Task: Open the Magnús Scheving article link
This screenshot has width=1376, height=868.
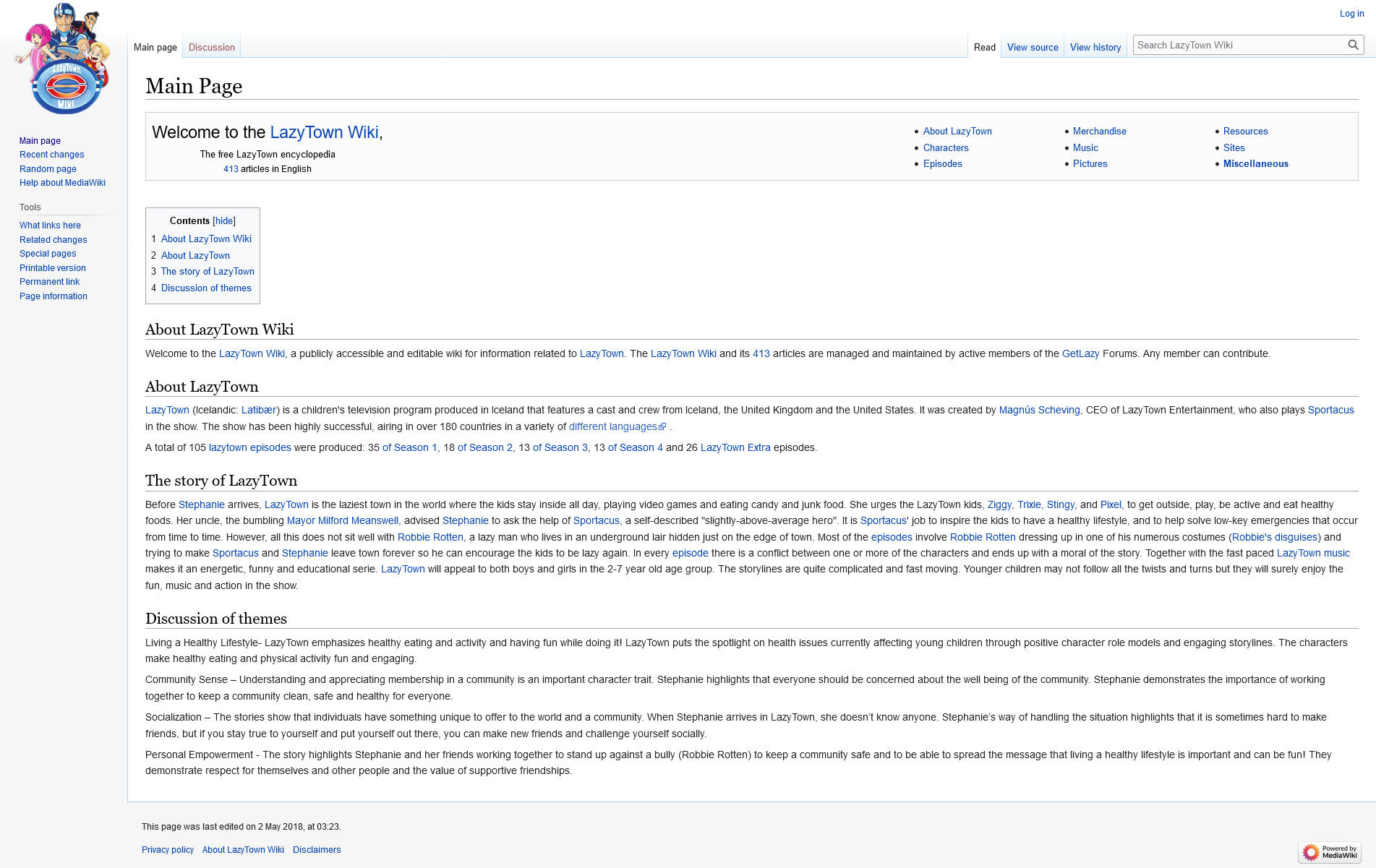Action: (x=1038, y=411)
